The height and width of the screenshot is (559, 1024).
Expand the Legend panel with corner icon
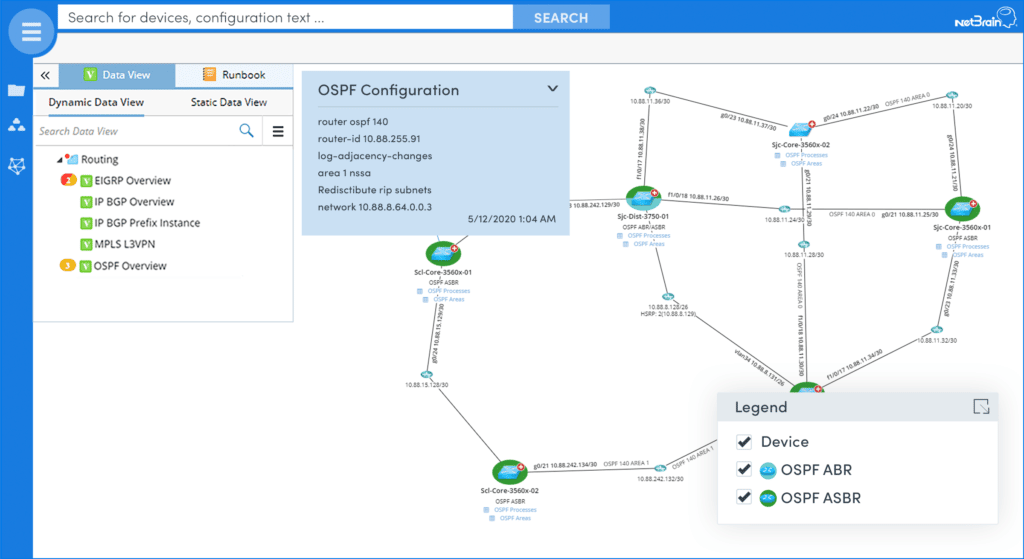pyautogui.click(x=981, y=407)
